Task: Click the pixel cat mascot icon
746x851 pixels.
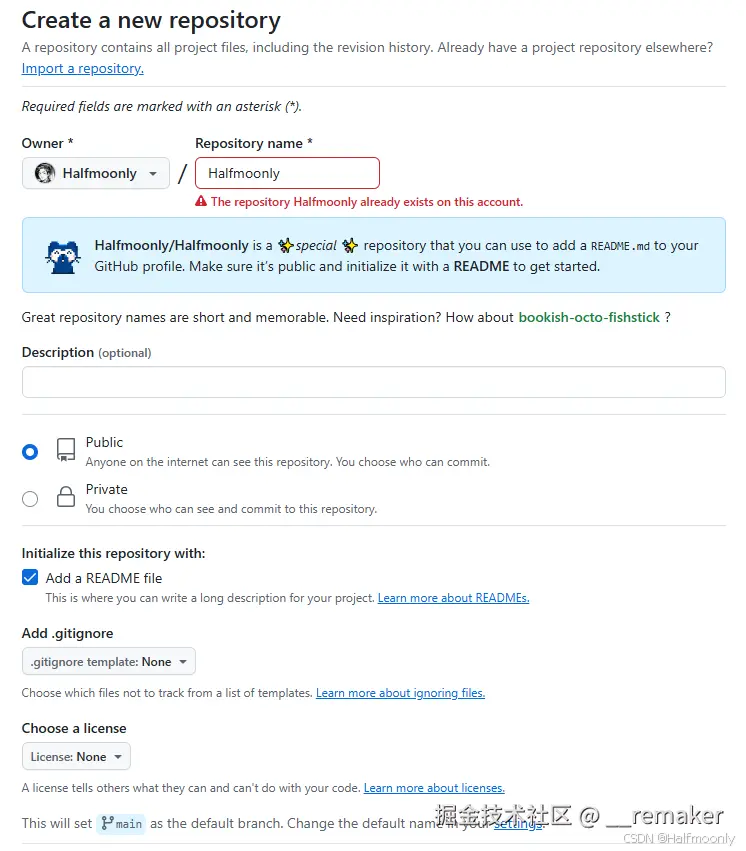Action: tap(62, 256)
